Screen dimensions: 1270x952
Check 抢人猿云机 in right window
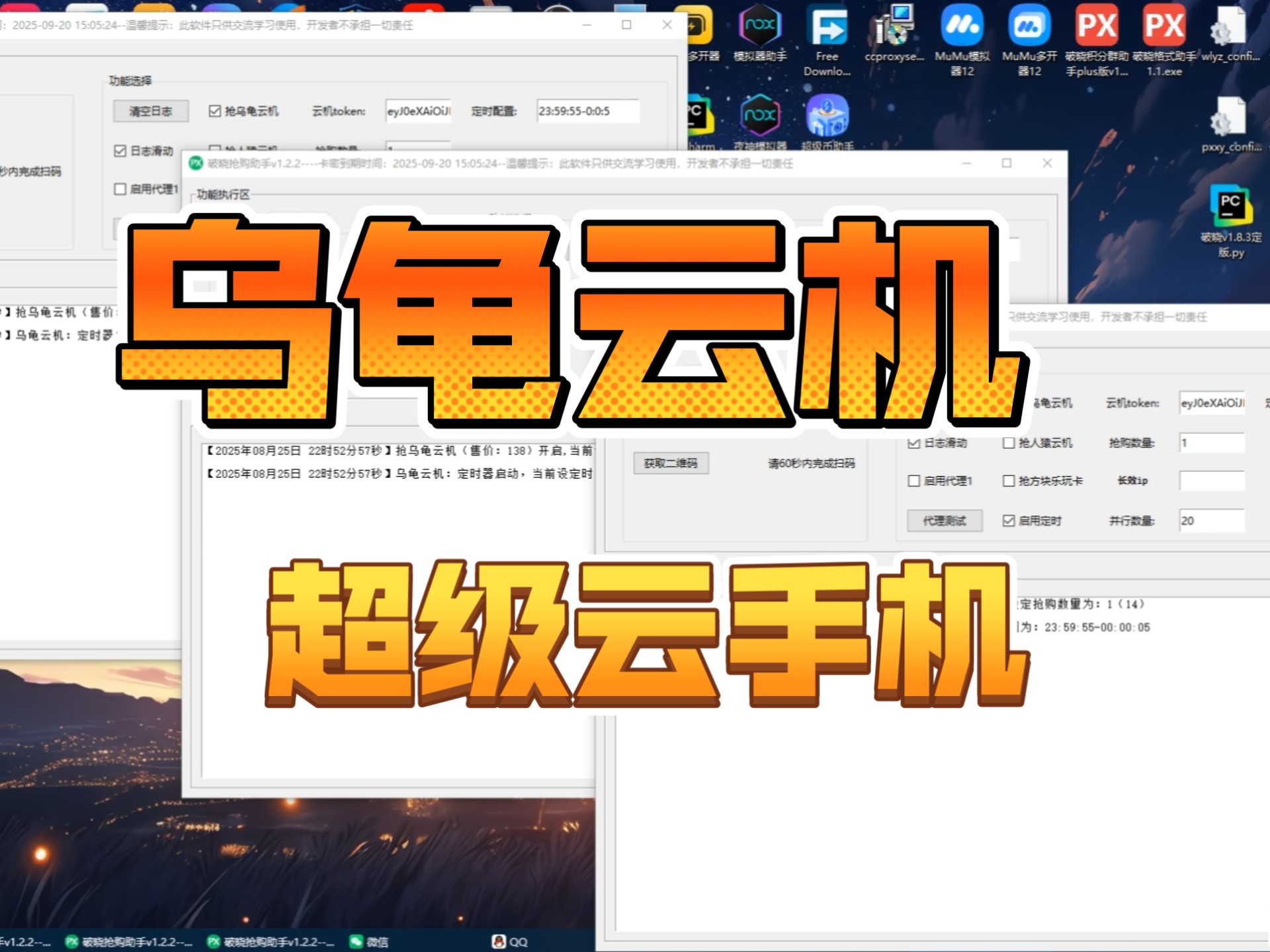pyautogui.click(x=1009, y=443)
